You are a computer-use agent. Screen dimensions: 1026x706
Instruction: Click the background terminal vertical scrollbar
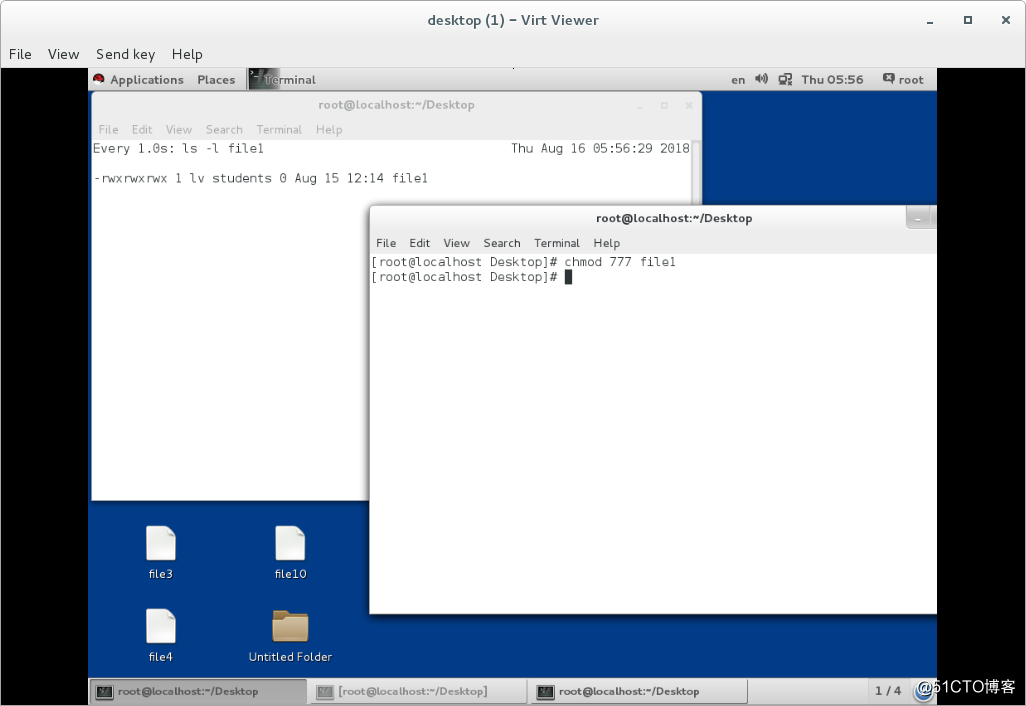tap(696, 172)
